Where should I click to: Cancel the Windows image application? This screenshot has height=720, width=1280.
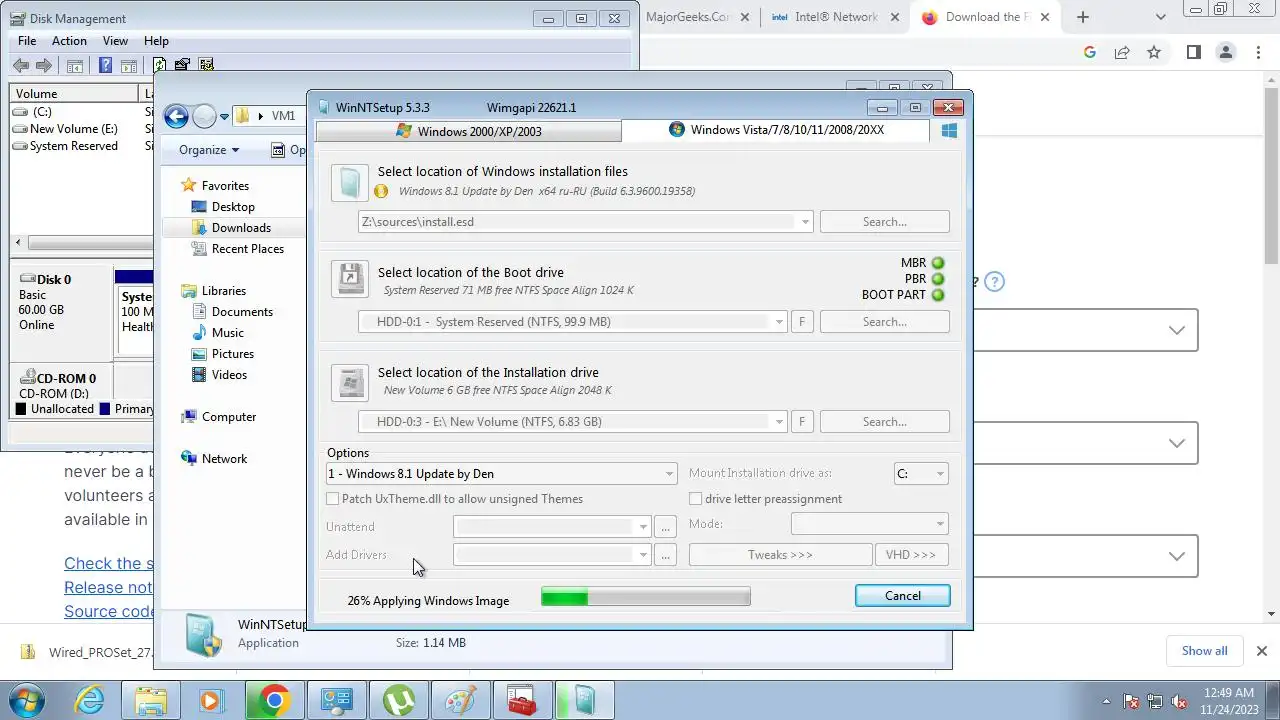[902, 596]
